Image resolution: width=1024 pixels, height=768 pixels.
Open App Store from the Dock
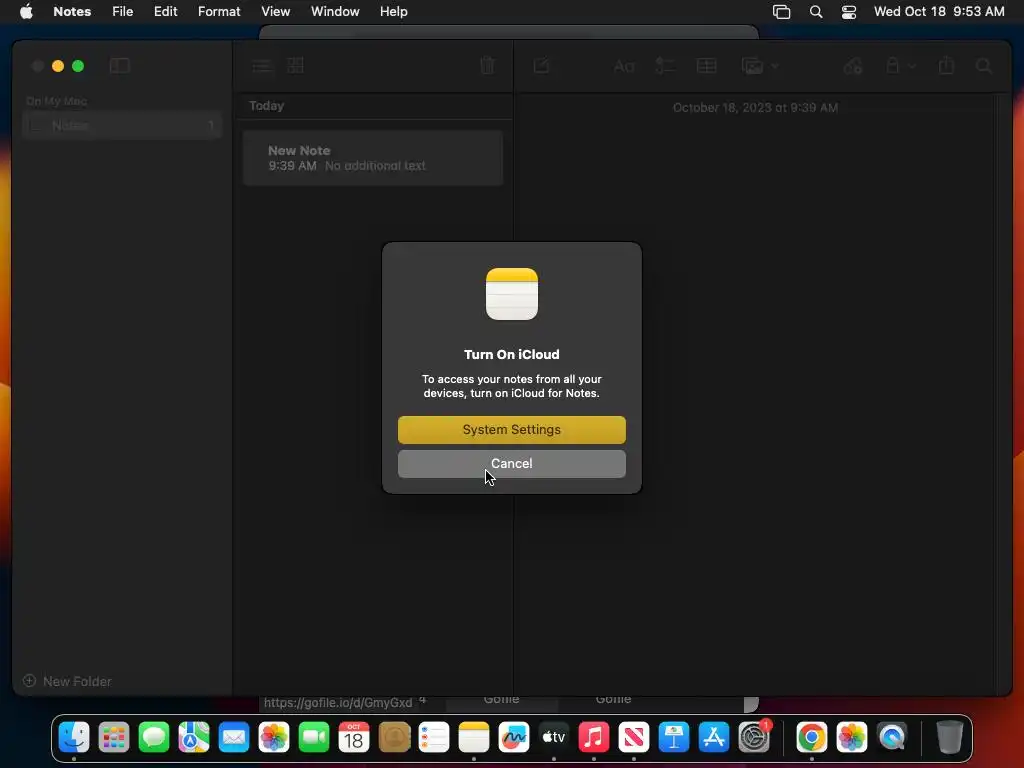coord(714,737)
